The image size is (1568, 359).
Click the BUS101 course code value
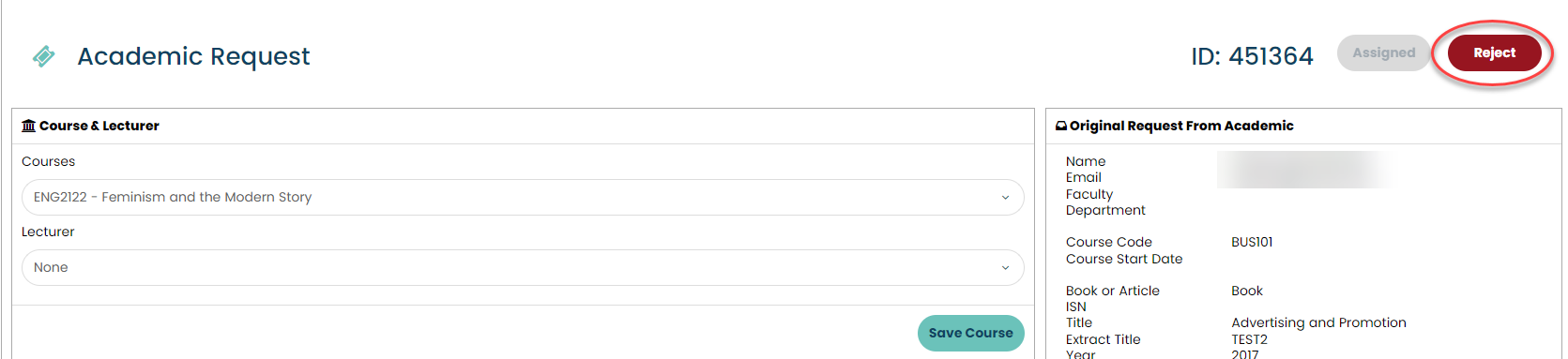(1252, 242)
